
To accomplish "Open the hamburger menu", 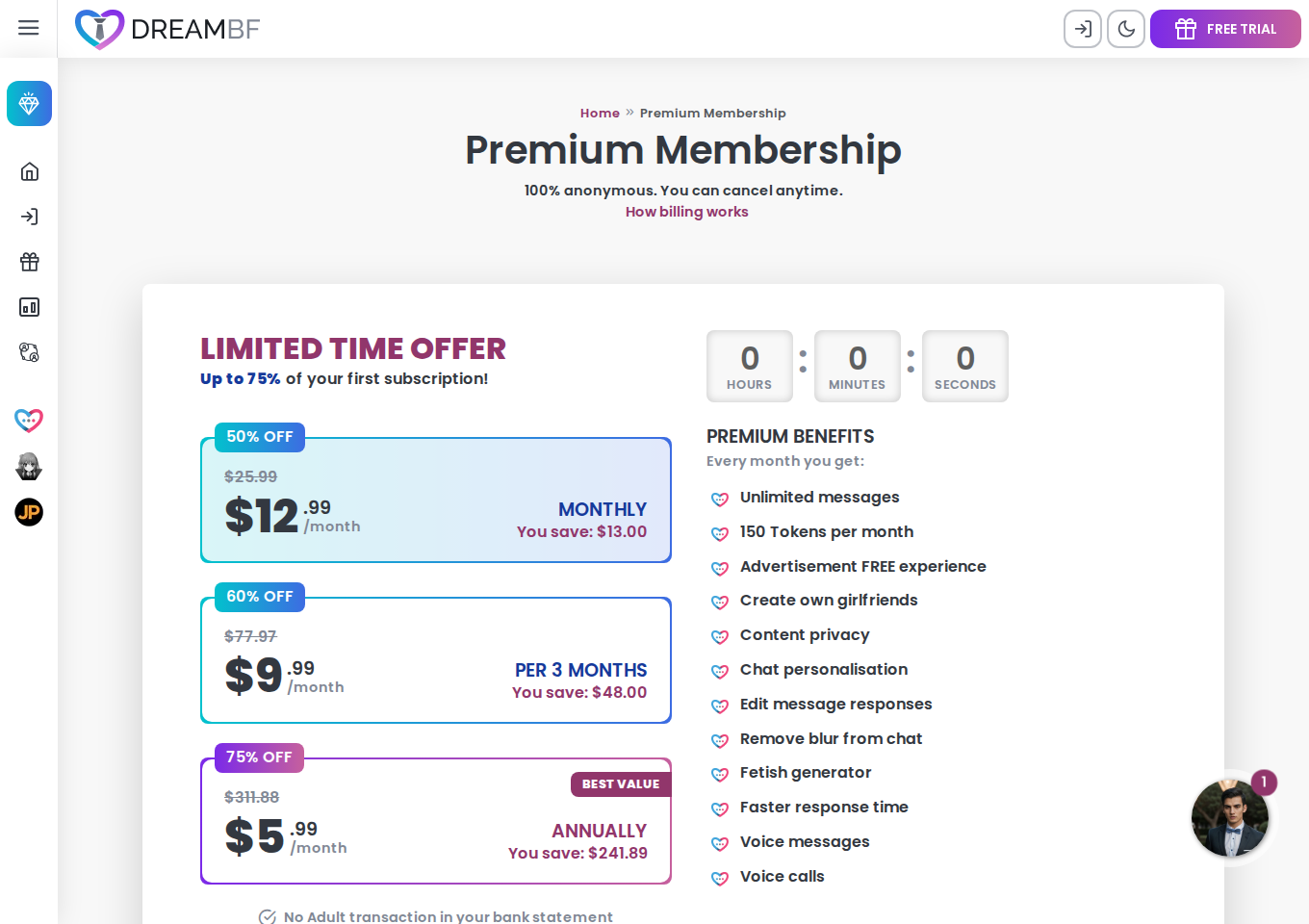I will [x=29, y=28].
